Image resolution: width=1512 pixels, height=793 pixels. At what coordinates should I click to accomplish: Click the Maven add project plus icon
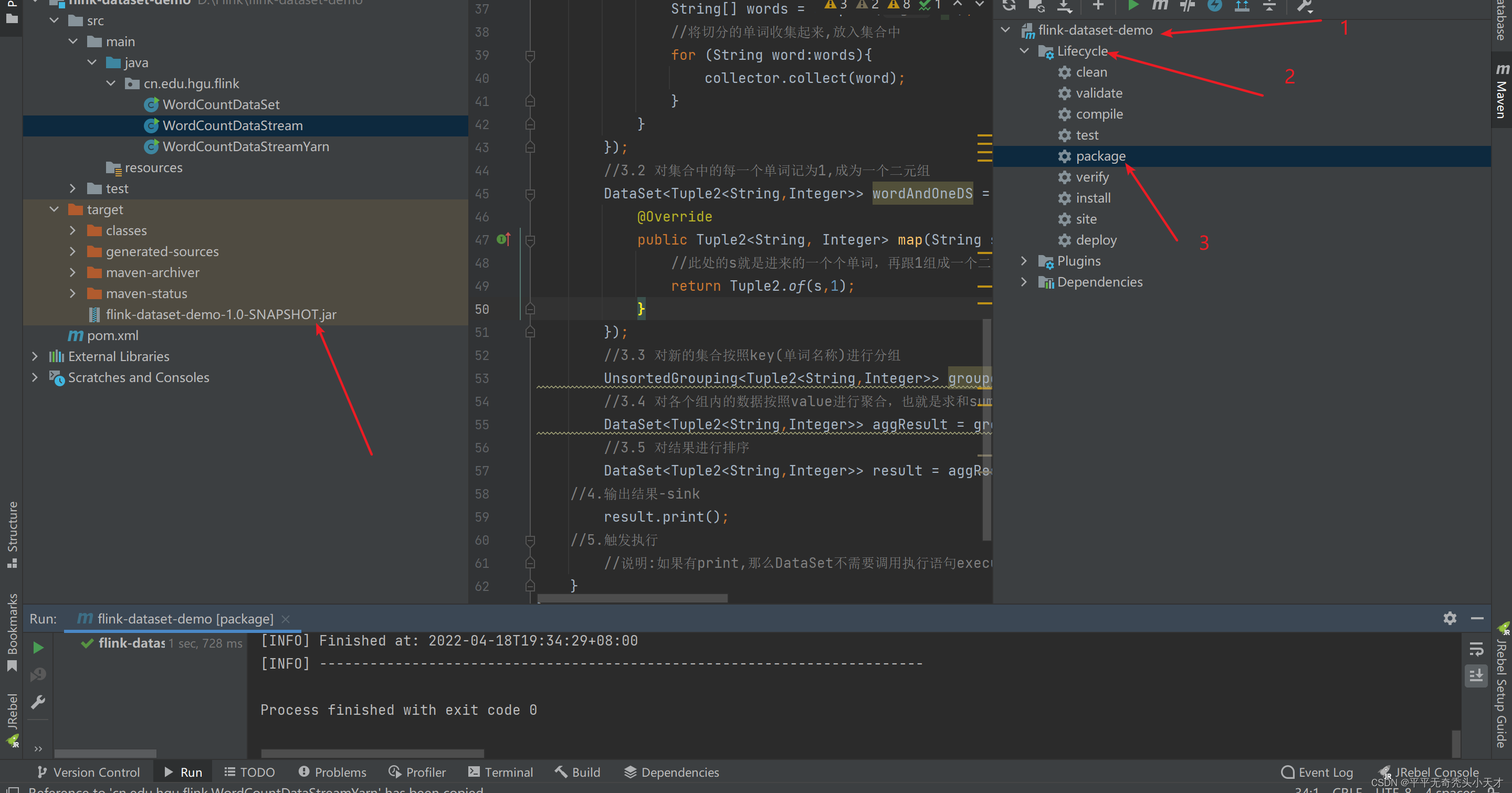[x=1098, y=5]
